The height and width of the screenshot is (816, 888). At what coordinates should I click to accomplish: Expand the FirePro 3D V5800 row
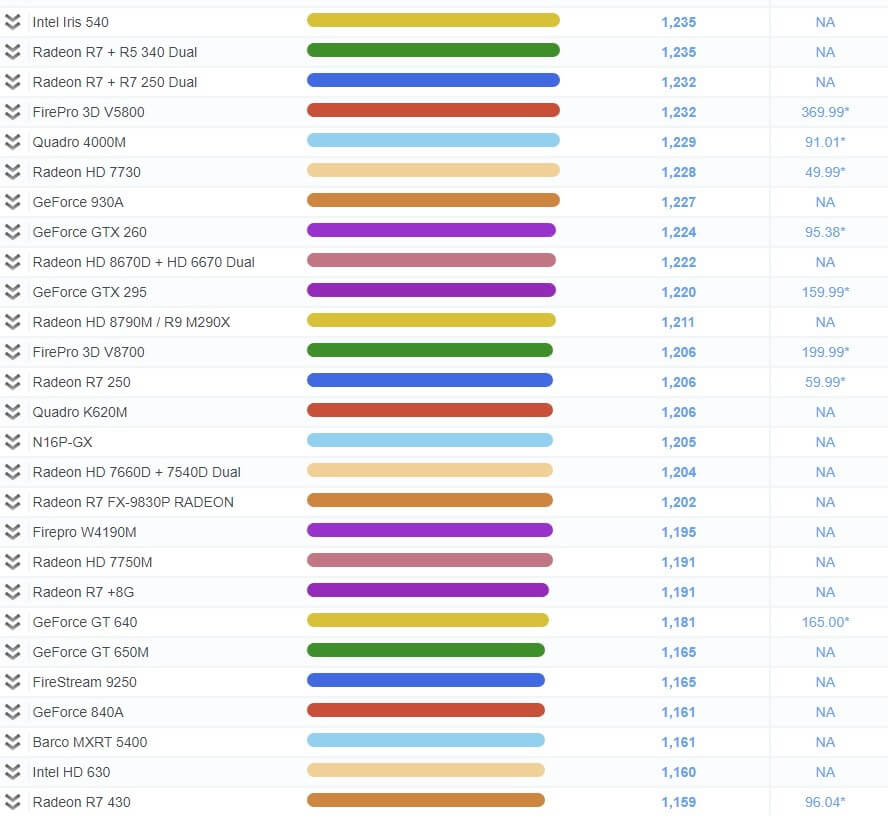12,112
